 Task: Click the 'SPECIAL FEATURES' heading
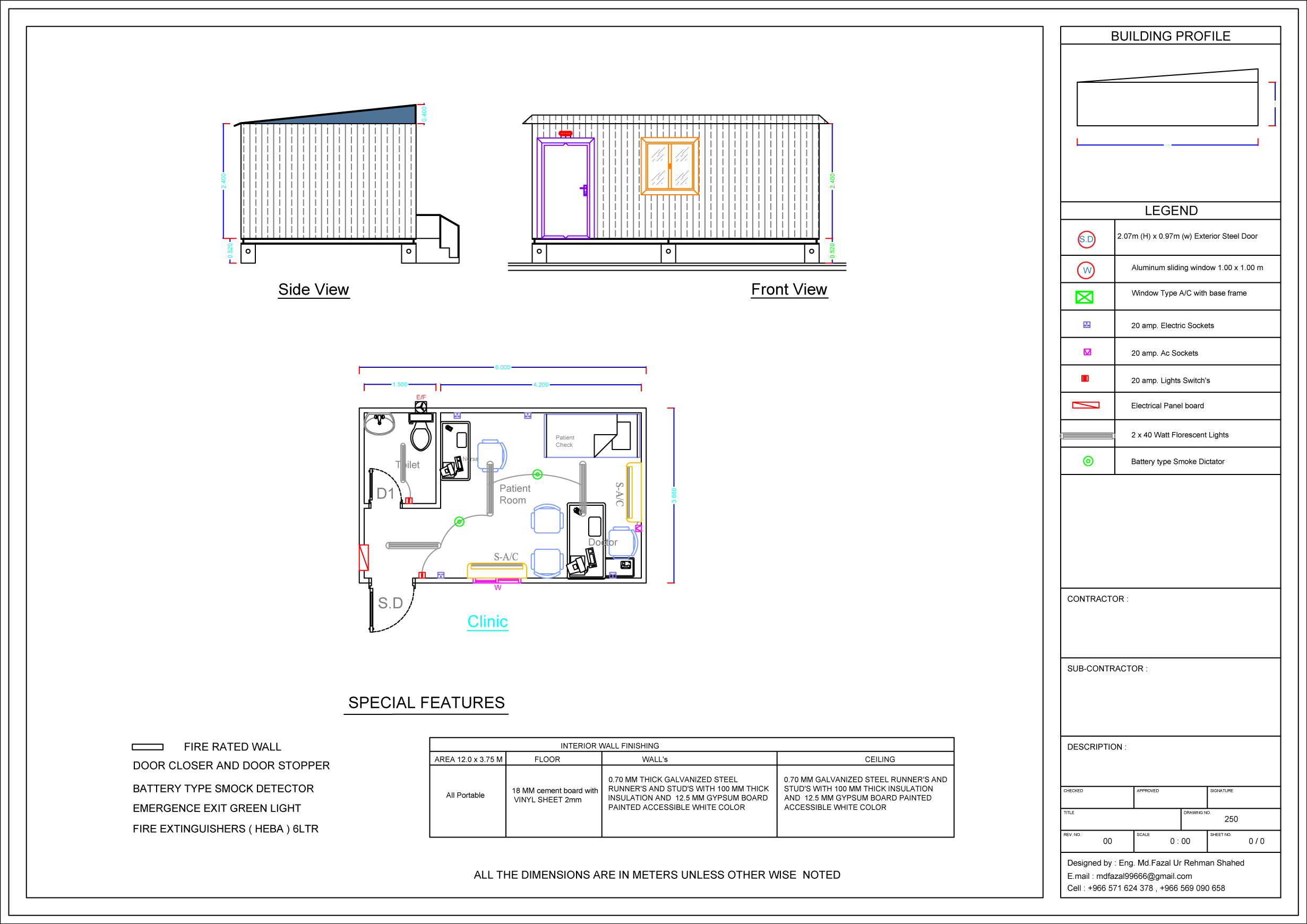point(426,703)
